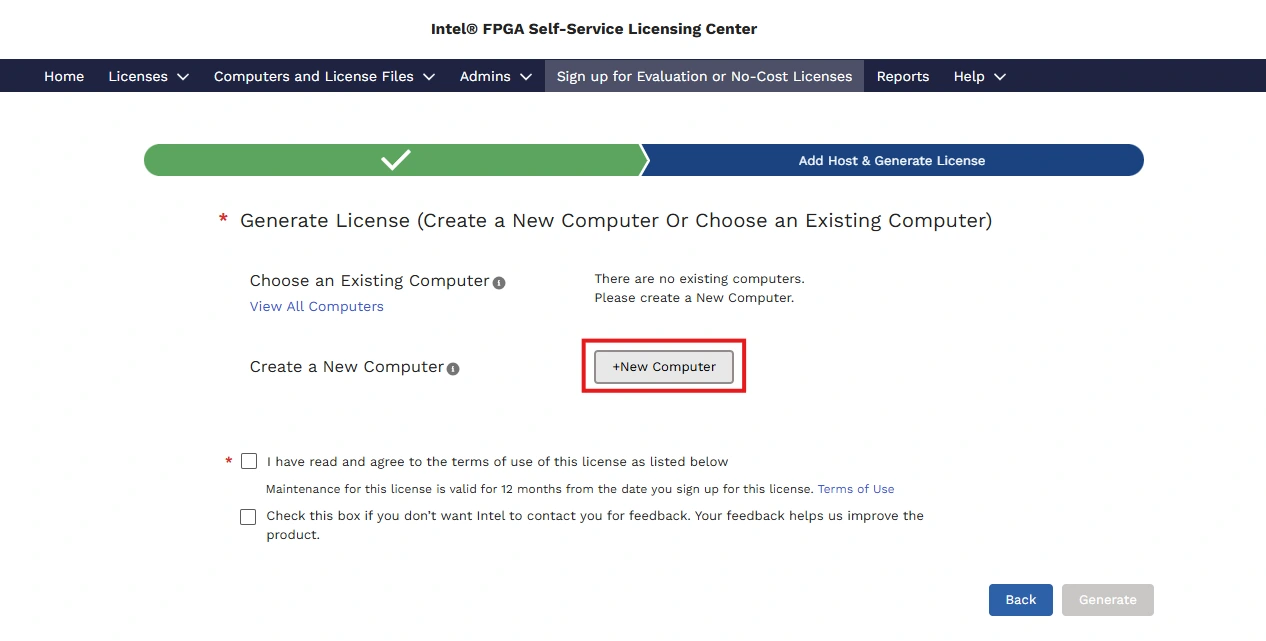Open the View All Computers link
This screenshot has height=641, width=1266.
coord(316,307)
